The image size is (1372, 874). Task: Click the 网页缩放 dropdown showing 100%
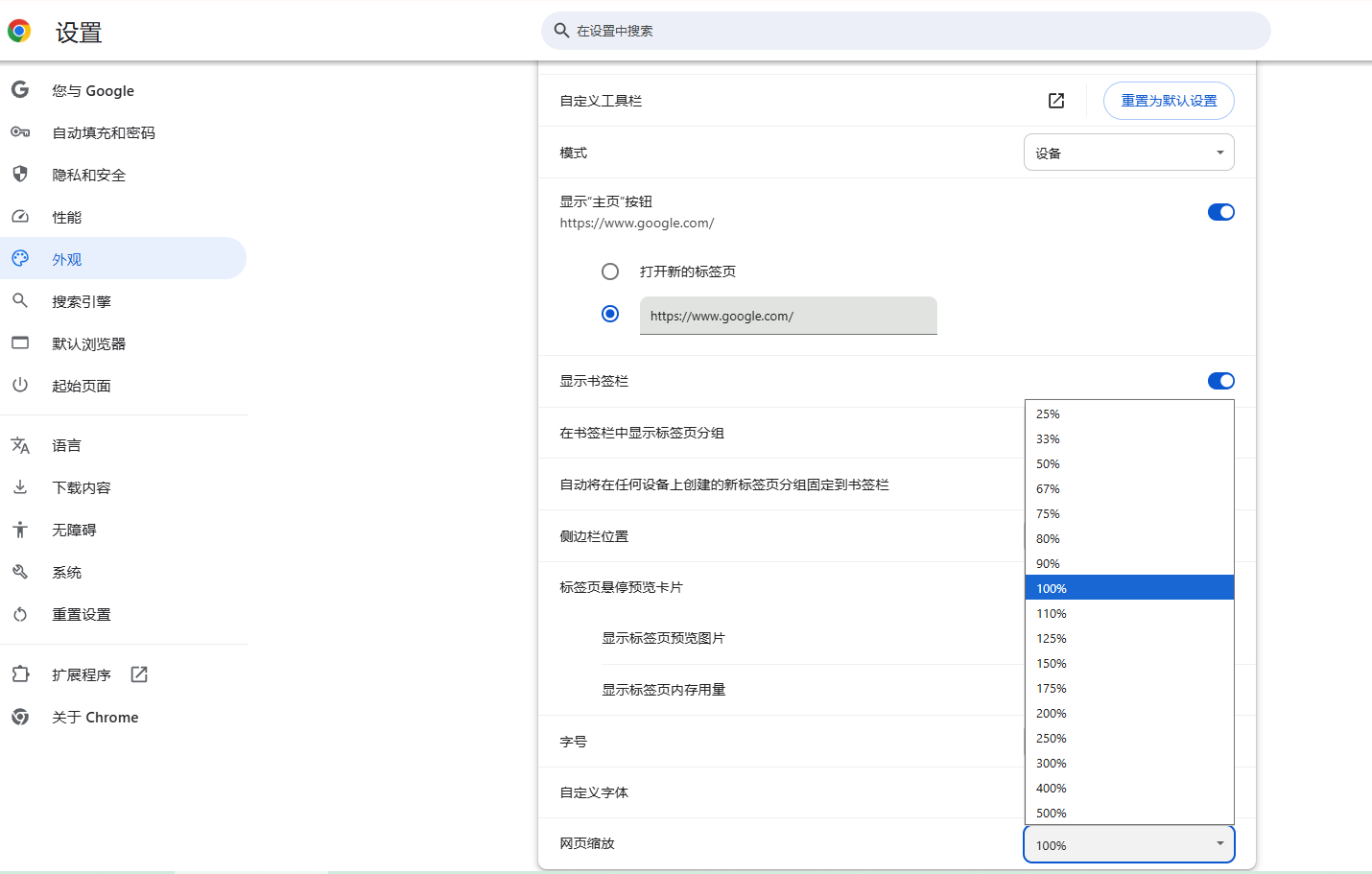pos(1129,844)
